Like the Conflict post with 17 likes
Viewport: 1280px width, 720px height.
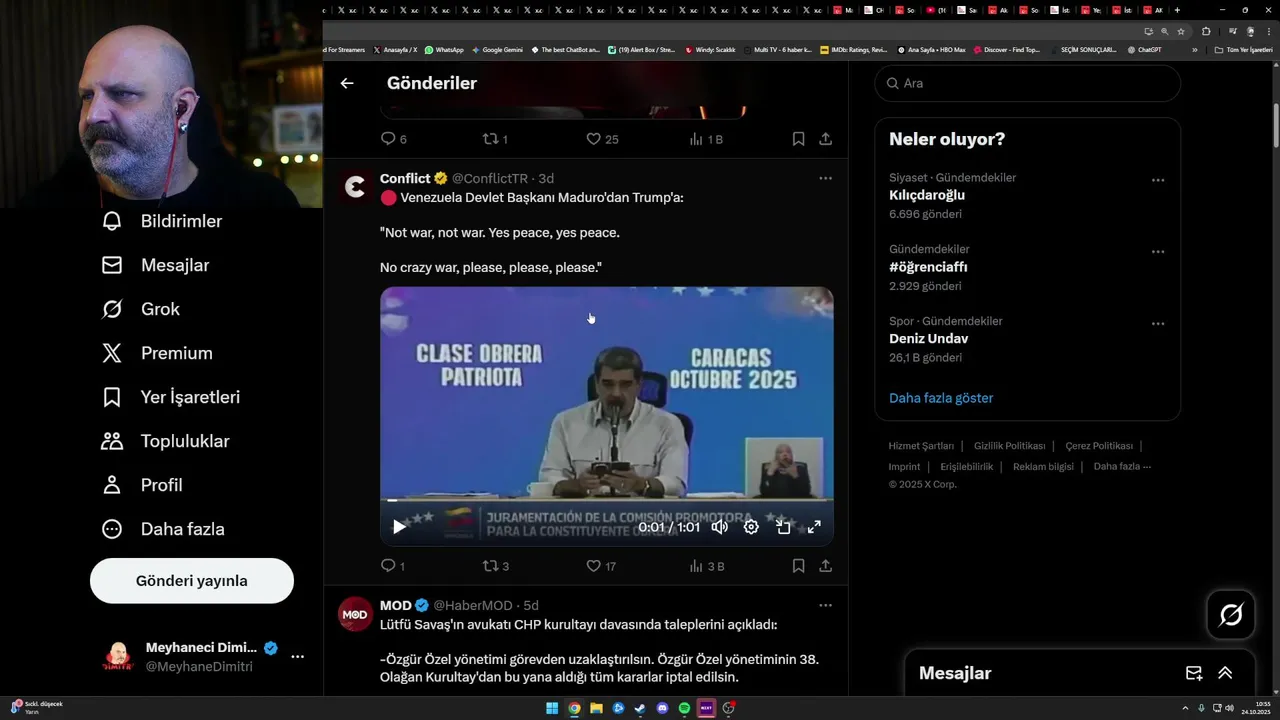click(x=601, y=566)
